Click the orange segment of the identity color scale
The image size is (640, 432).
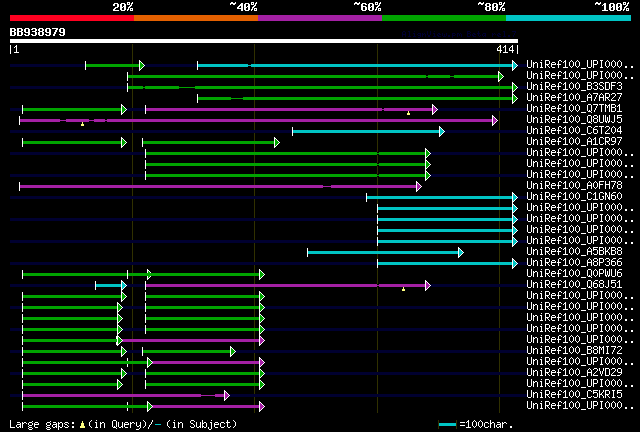tap(196, 18)
